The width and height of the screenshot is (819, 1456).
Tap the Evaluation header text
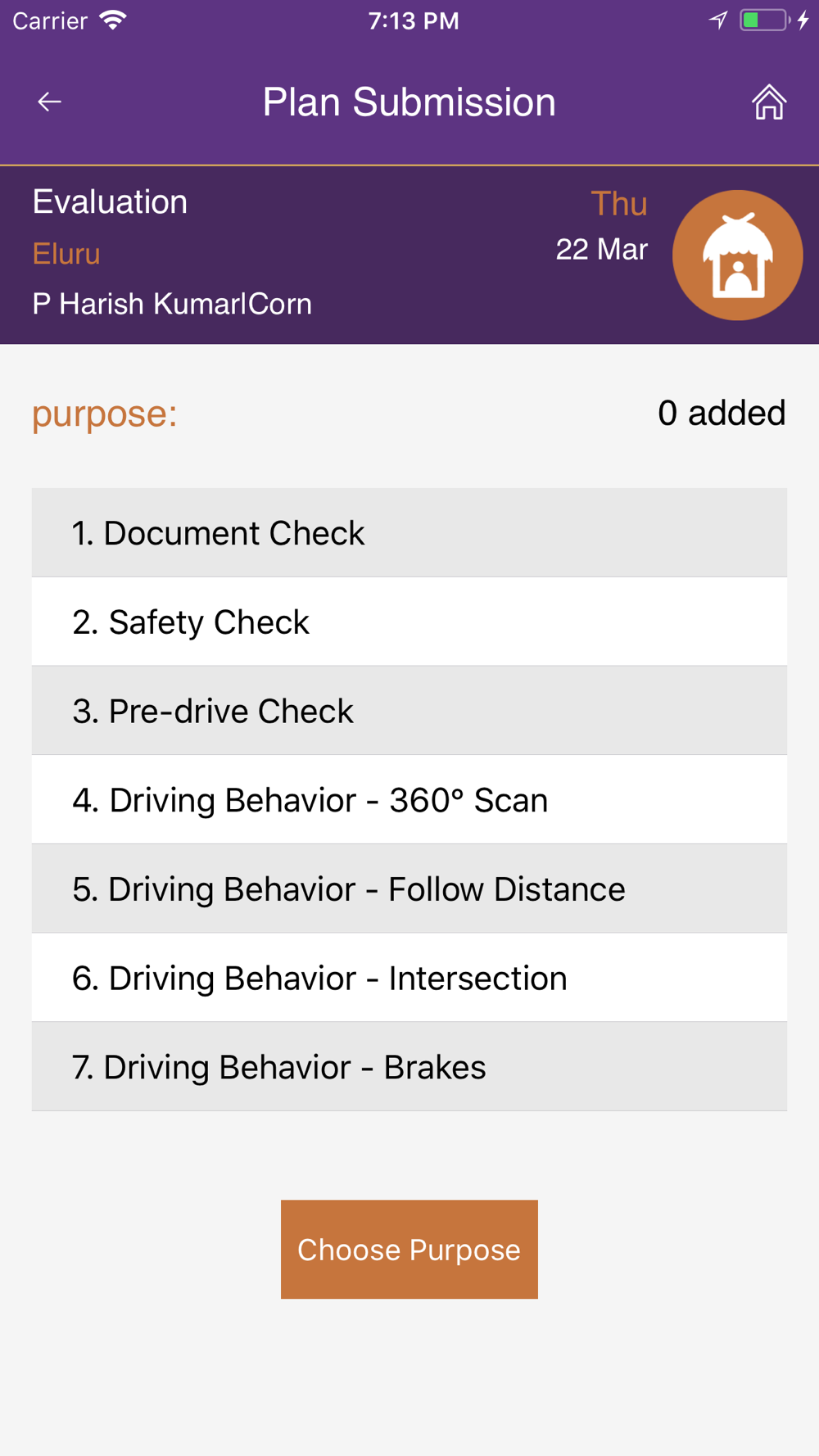coord(110,202)
